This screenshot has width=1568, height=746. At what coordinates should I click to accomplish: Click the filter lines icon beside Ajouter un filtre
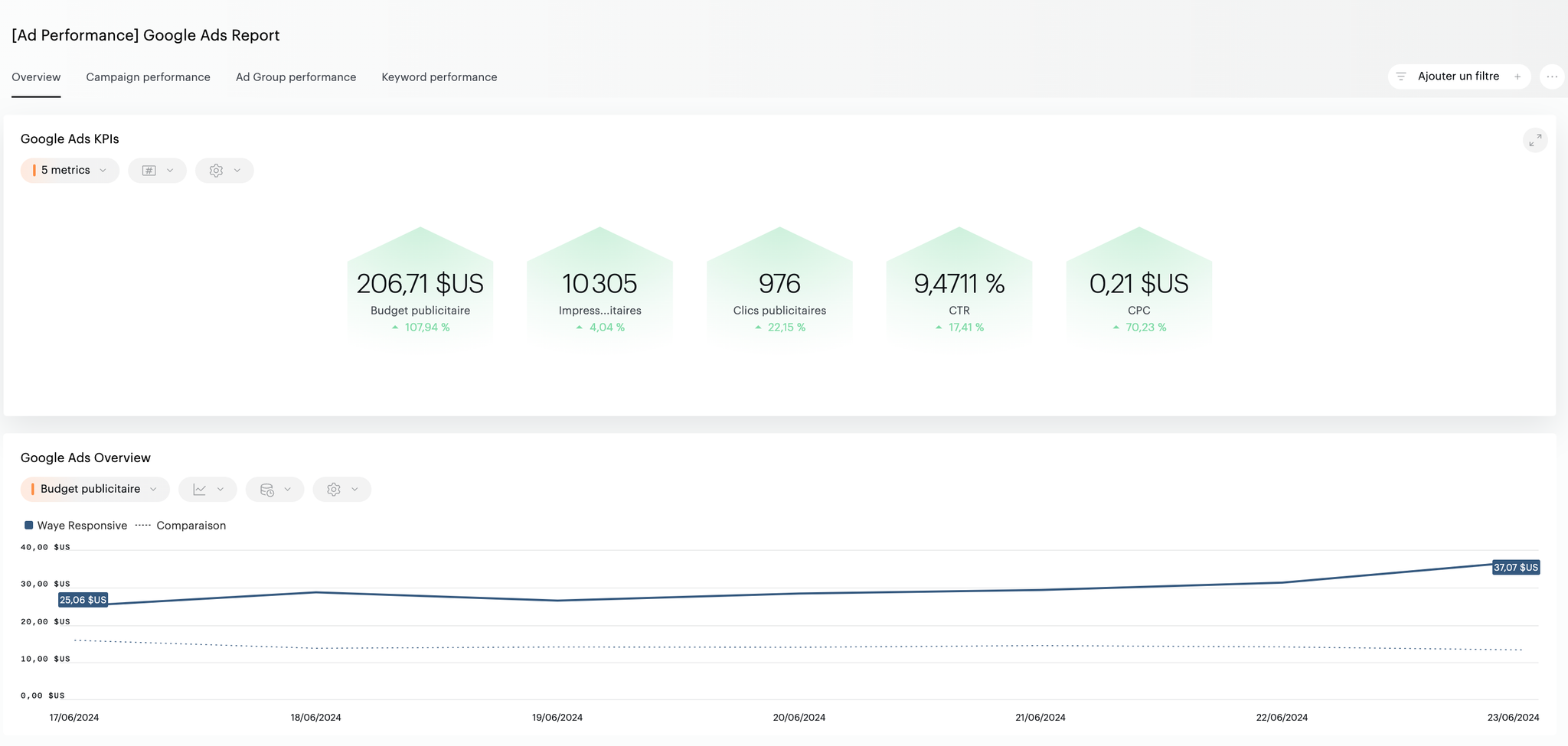tap(1401, 77)
